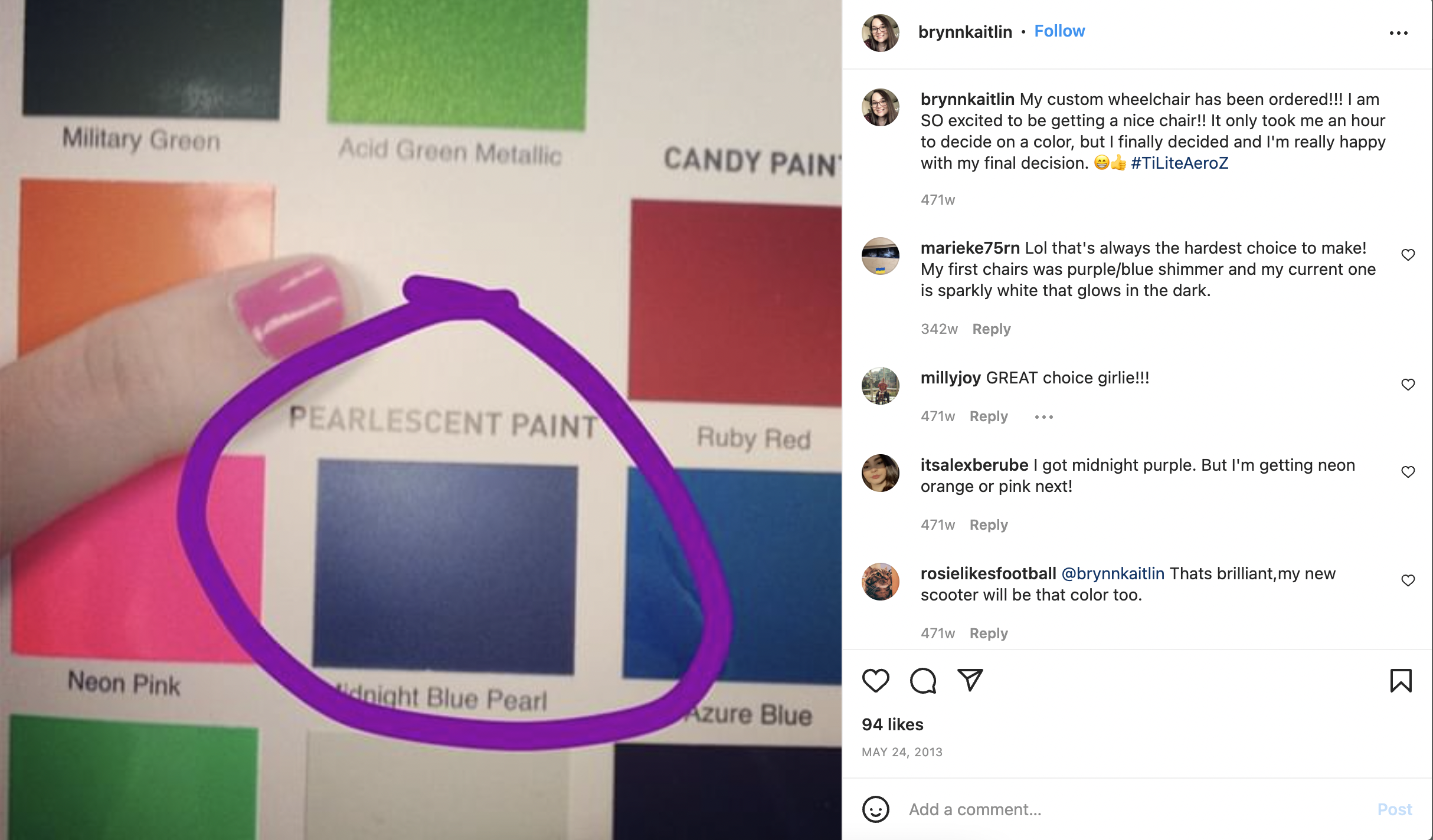
Task: Reply to itsalexberube's comment
Action: pyautogui.click(x=989, y=525)
